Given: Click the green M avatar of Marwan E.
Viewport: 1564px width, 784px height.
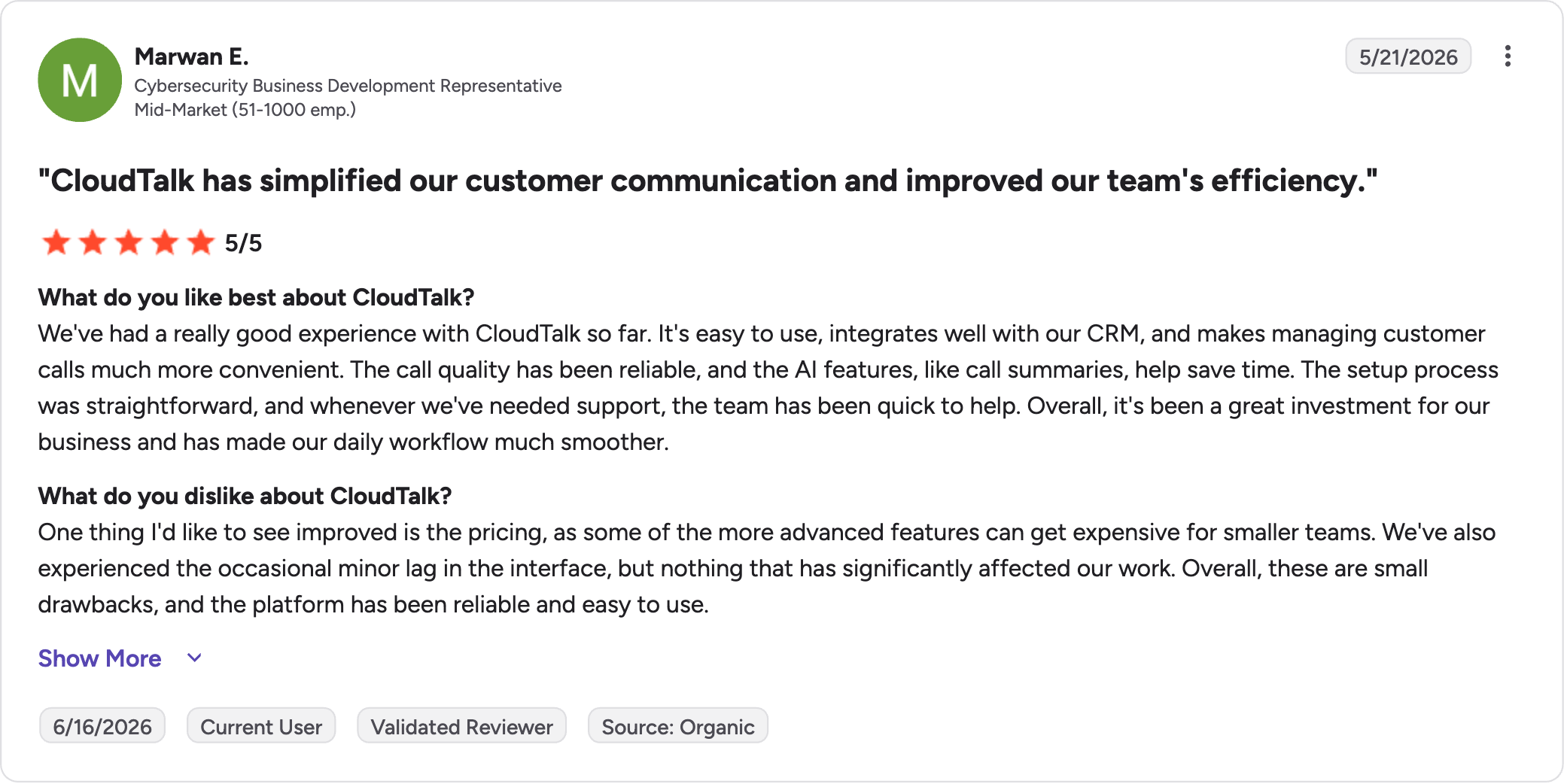Looking at the screenshot, I should pos(80,80).
